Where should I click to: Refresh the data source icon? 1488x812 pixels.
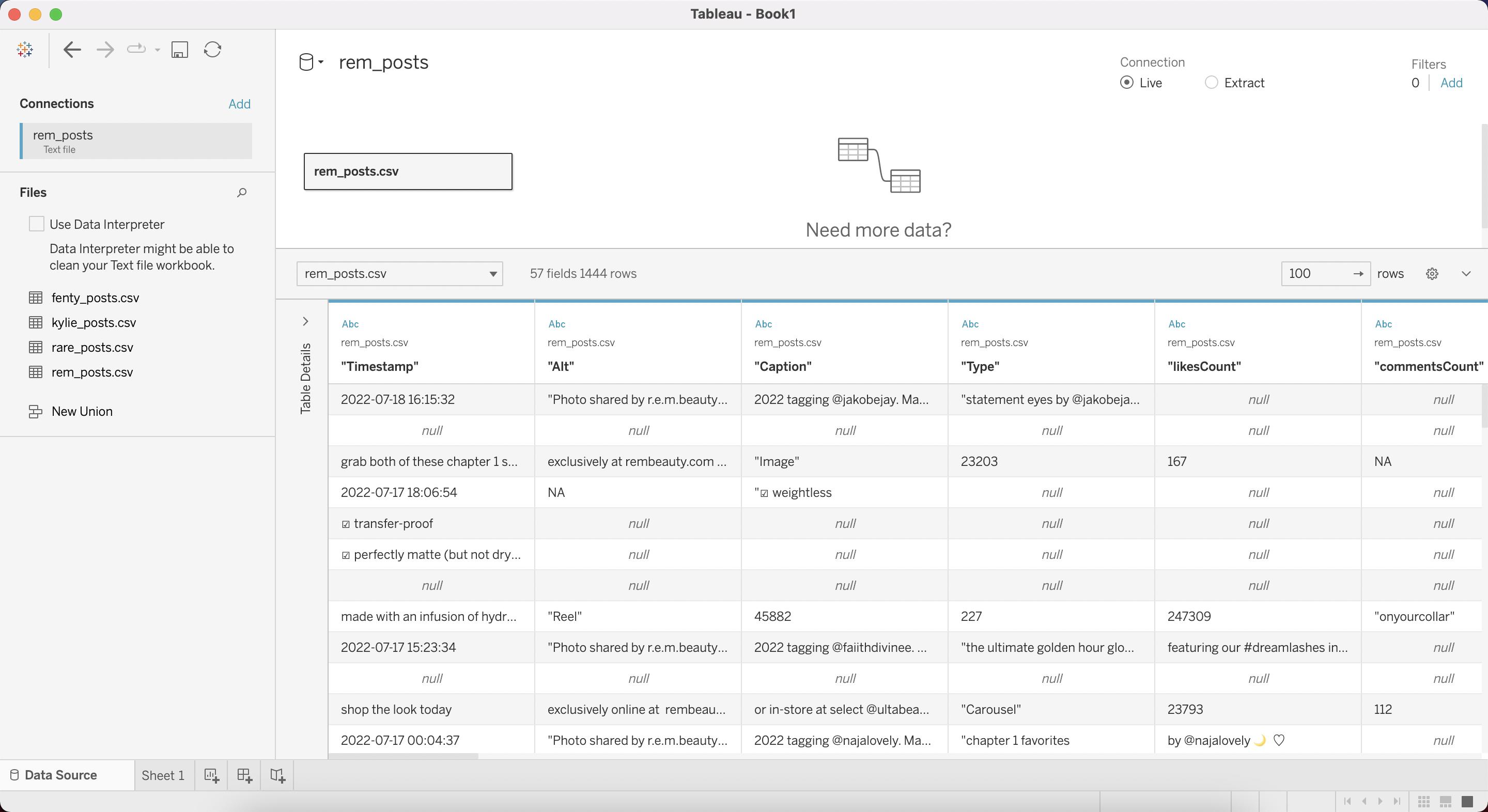212,50
